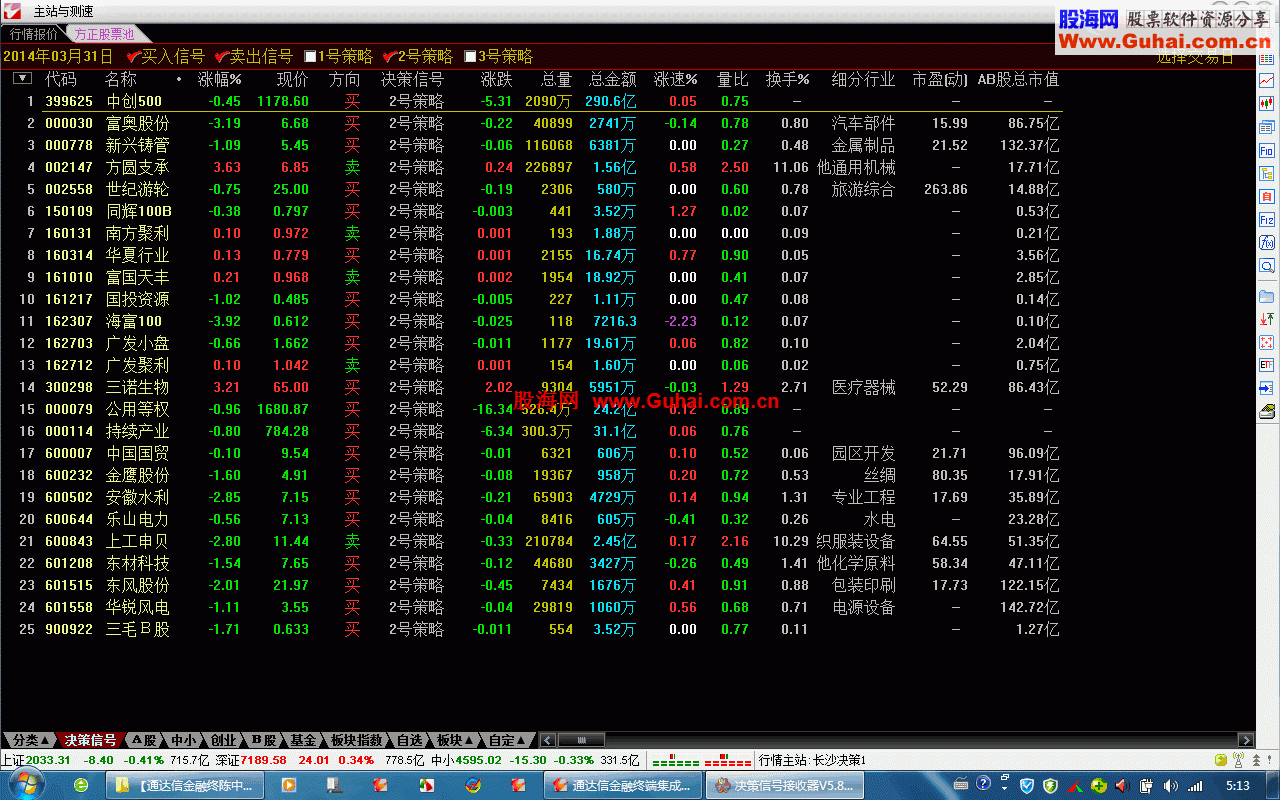Click the up-down arrows icon in sidebar

click(1267, 319)
